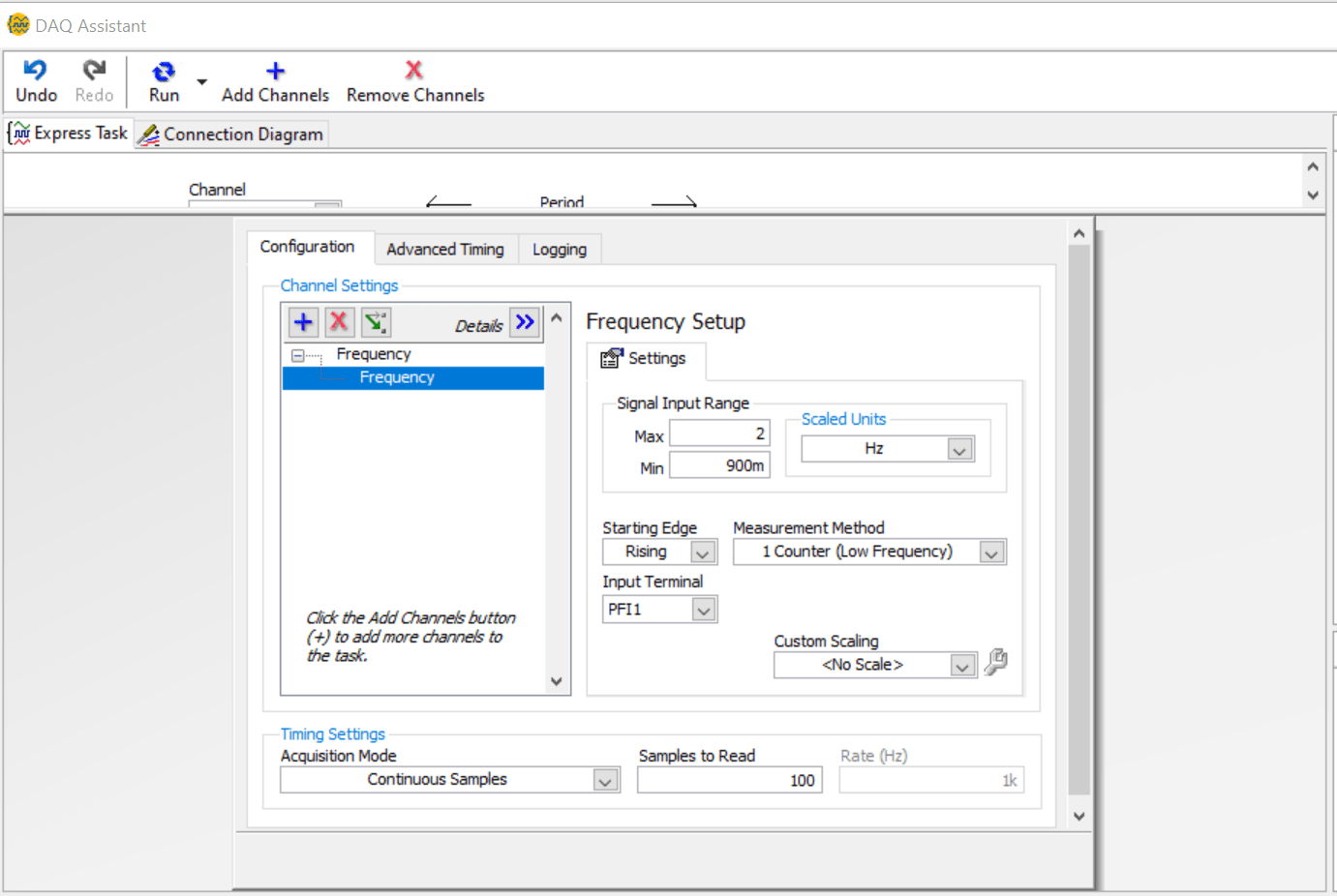Click the Max signal input range field
Image resolution: width=1337 pixels, height=896 pixels.
click(x=719, y=433)
